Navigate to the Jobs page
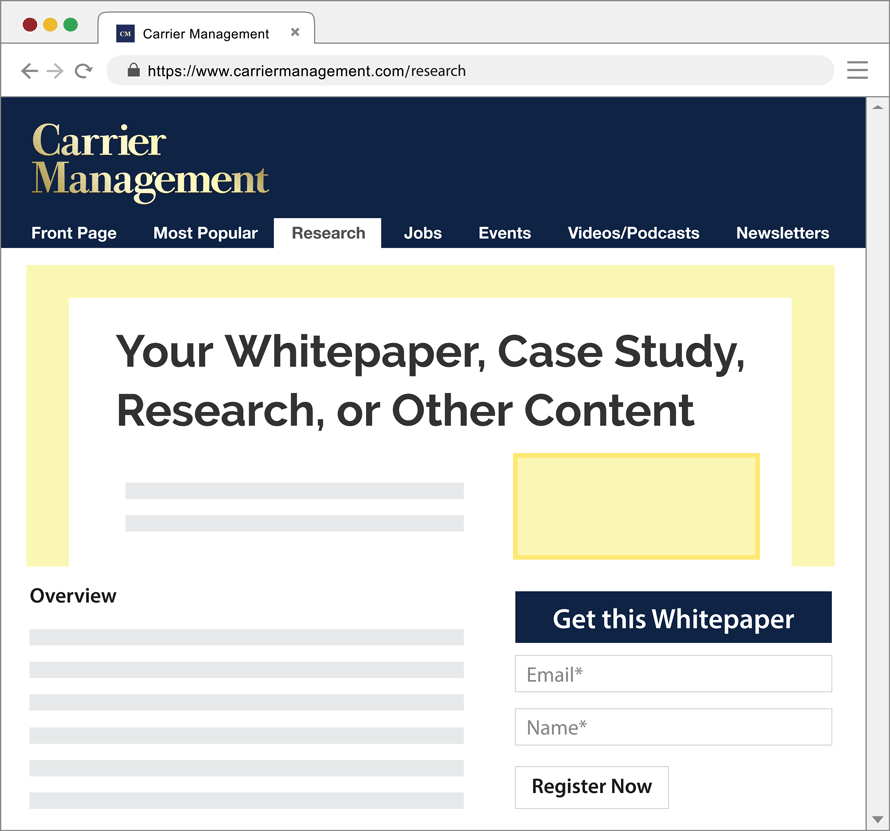The height and width of the screenshot is (831, 890). pyautogui.click(x=422, y=233)
